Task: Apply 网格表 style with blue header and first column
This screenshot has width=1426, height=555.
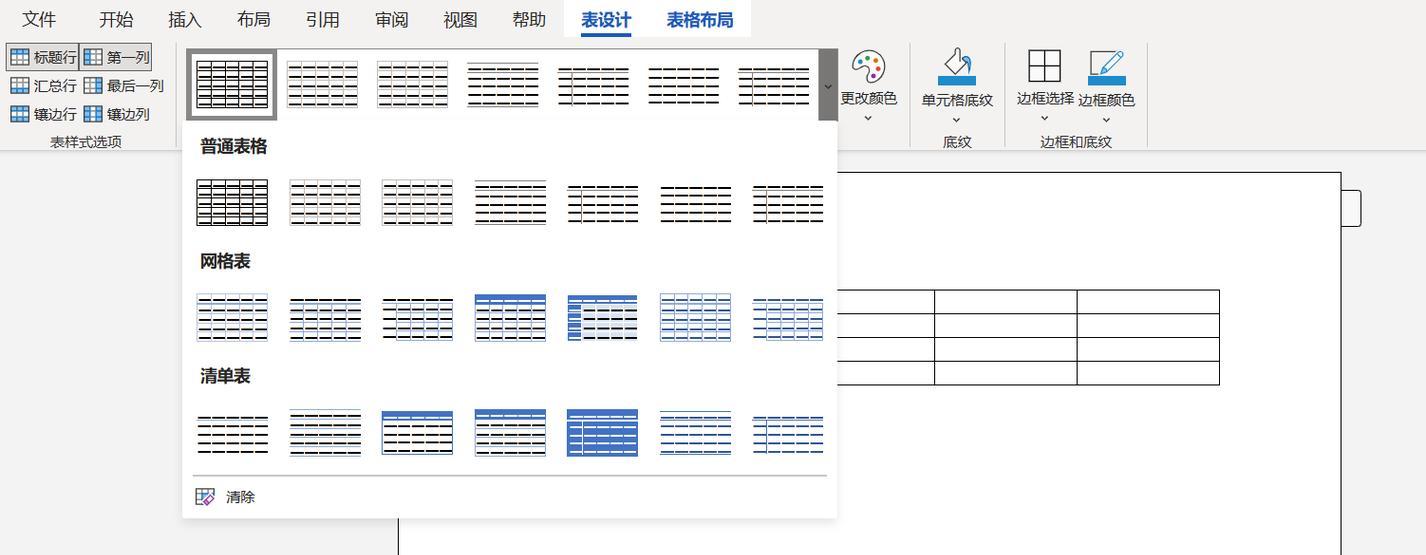Action: 603,318
